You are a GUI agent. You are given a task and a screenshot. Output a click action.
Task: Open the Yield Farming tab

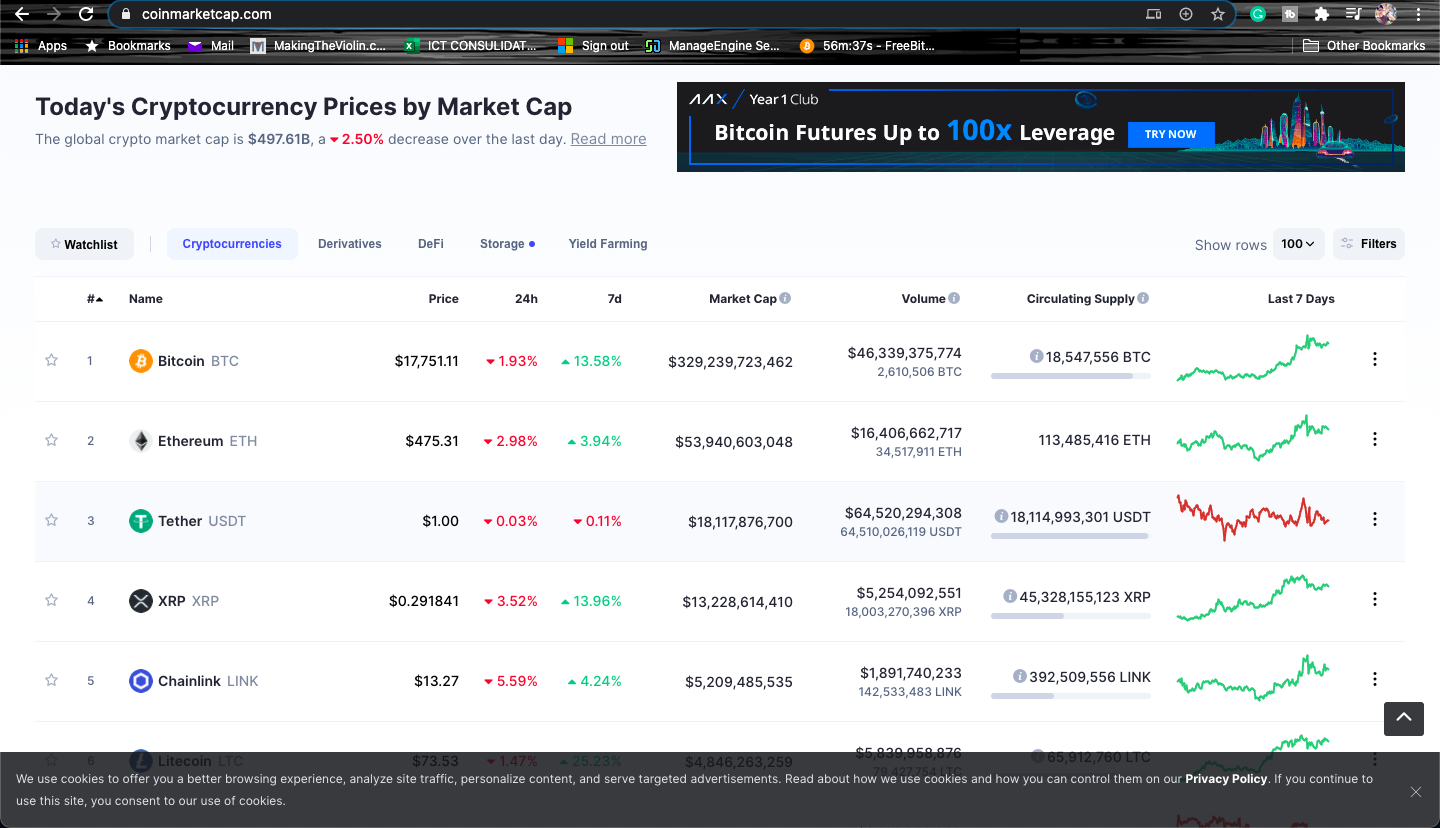pos(608,244)
